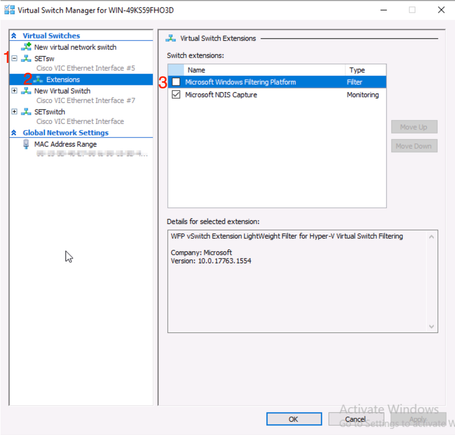Screen dimensions: 455x435
Task: Click the New virtual network switch icon
Action: (x=26, y=47)
